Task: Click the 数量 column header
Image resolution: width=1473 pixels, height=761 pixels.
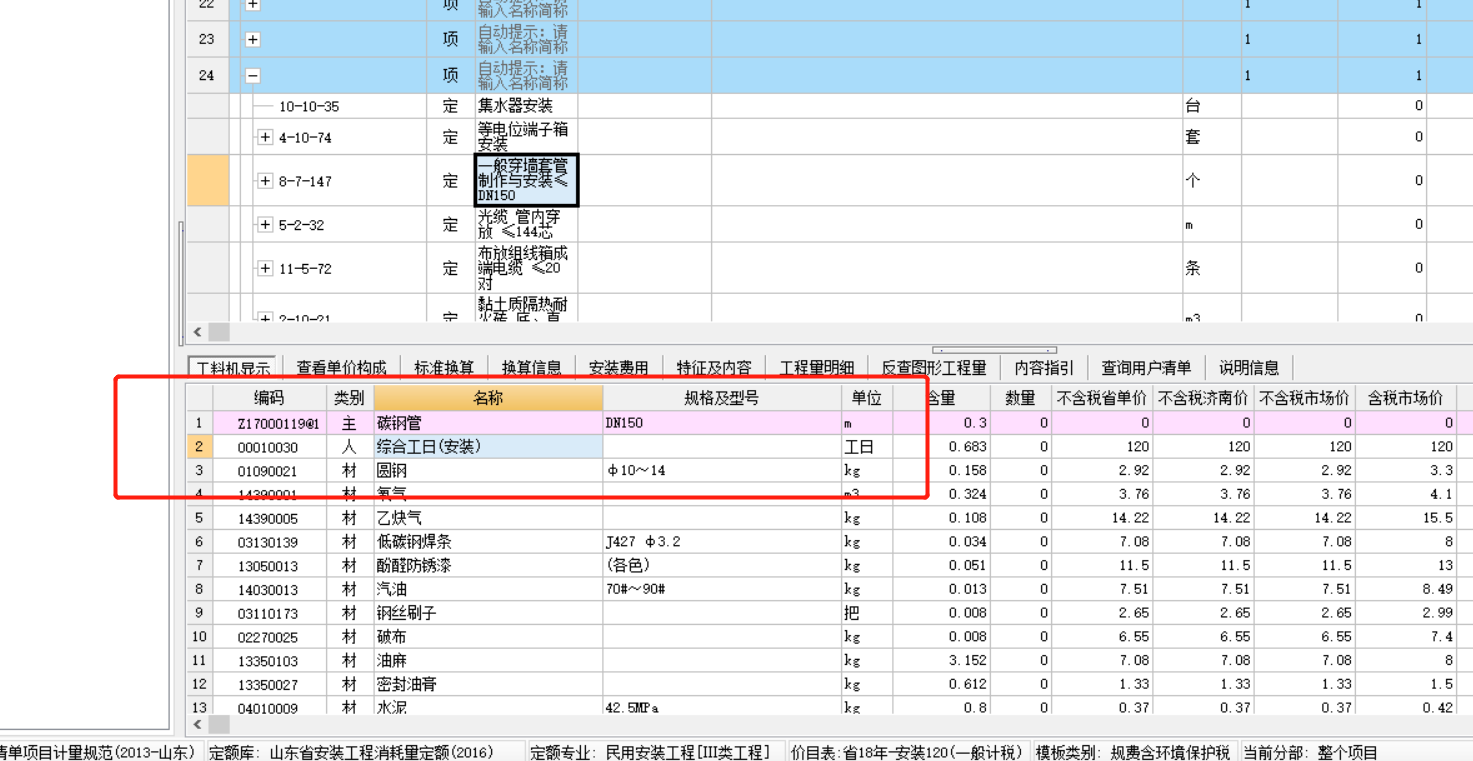Action: click(x=1020, y=398)
